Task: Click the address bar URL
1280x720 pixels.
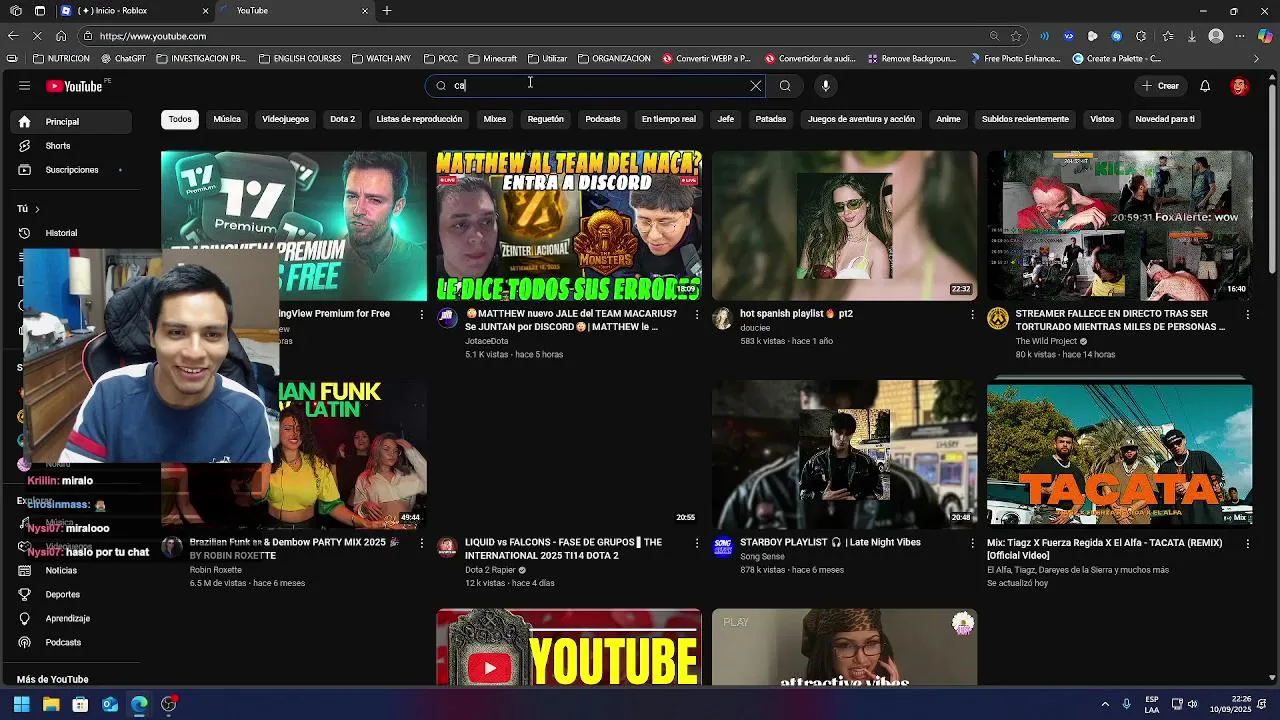Action: [x=153, y=36]
